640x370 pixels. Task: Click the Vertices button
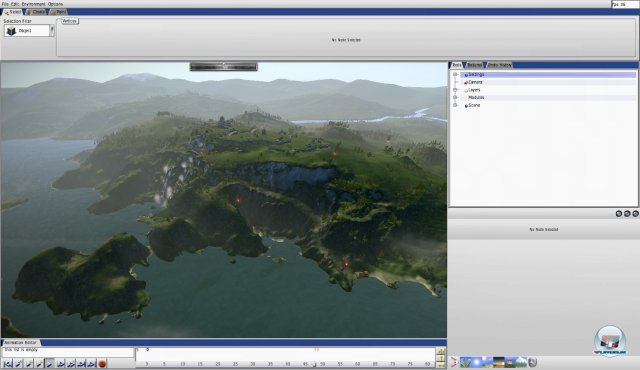coord(69,21)
